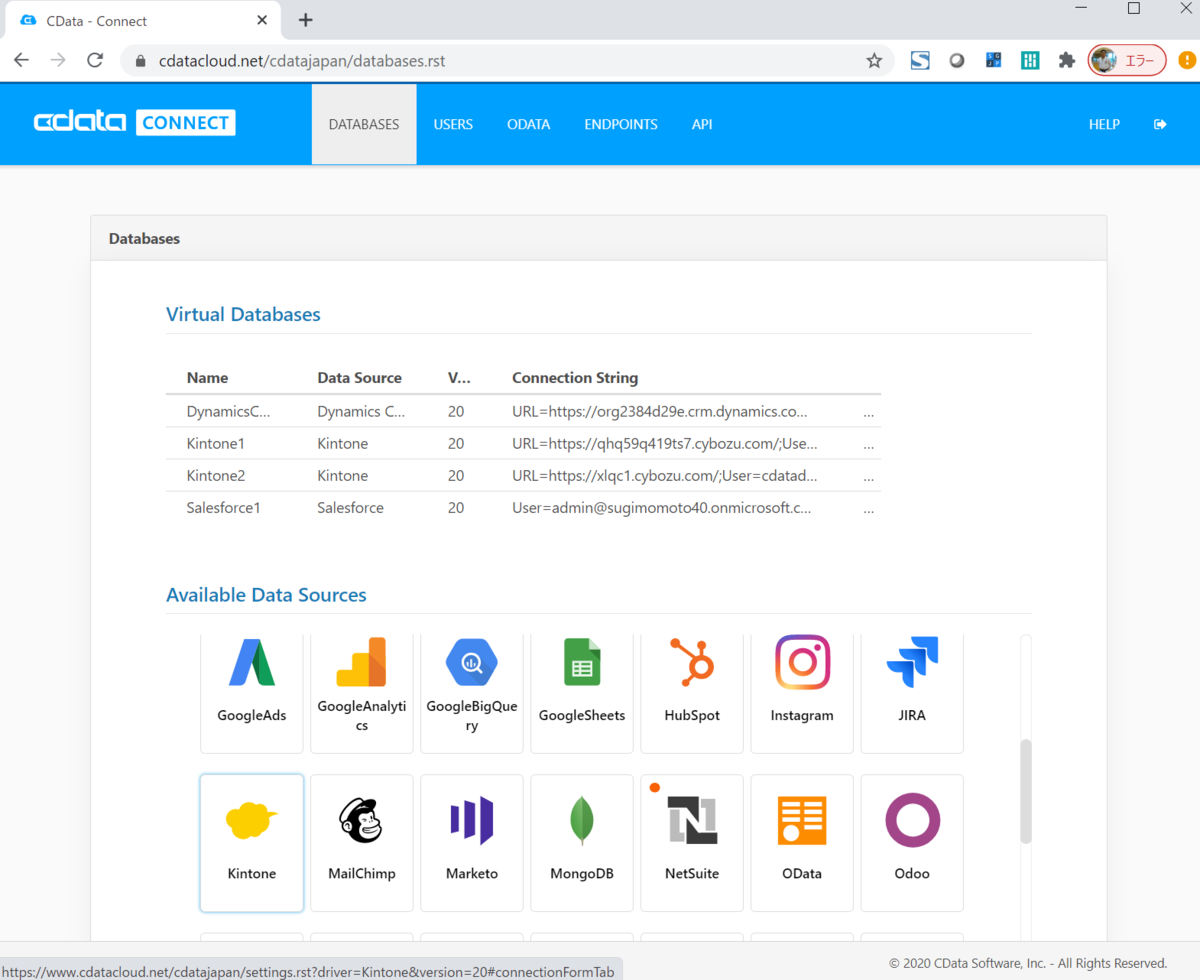Click the Data Source column header
The width and height of the screenshot is (1200, 980).
[360, 377]
